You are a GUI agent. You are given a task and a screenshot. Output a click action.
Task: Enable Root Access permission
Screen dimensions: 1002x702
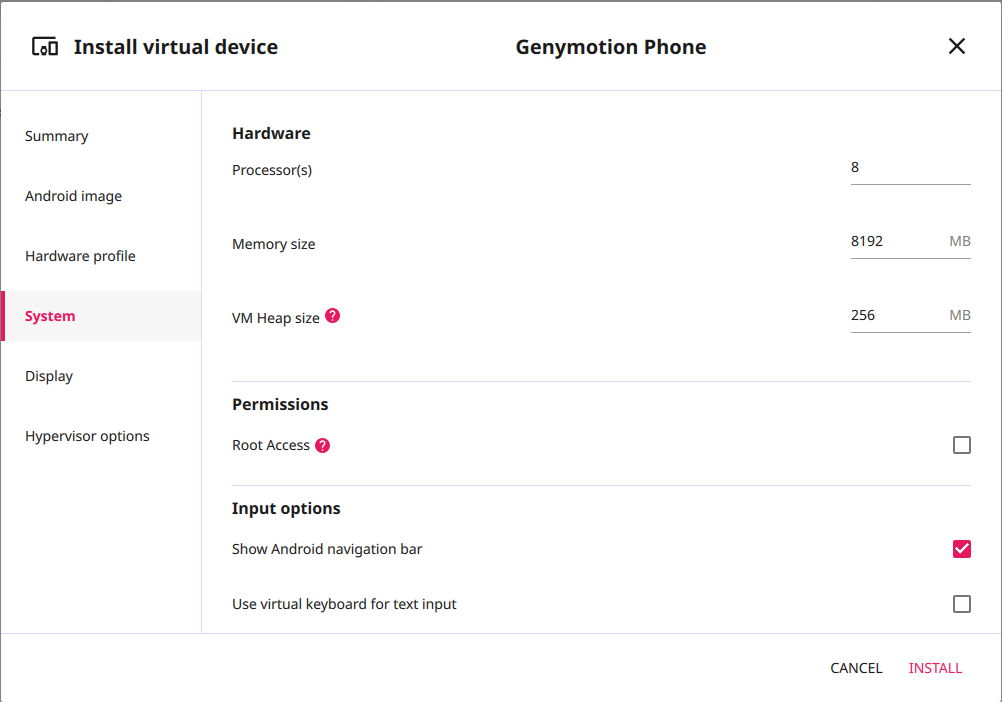pos(962,444)
